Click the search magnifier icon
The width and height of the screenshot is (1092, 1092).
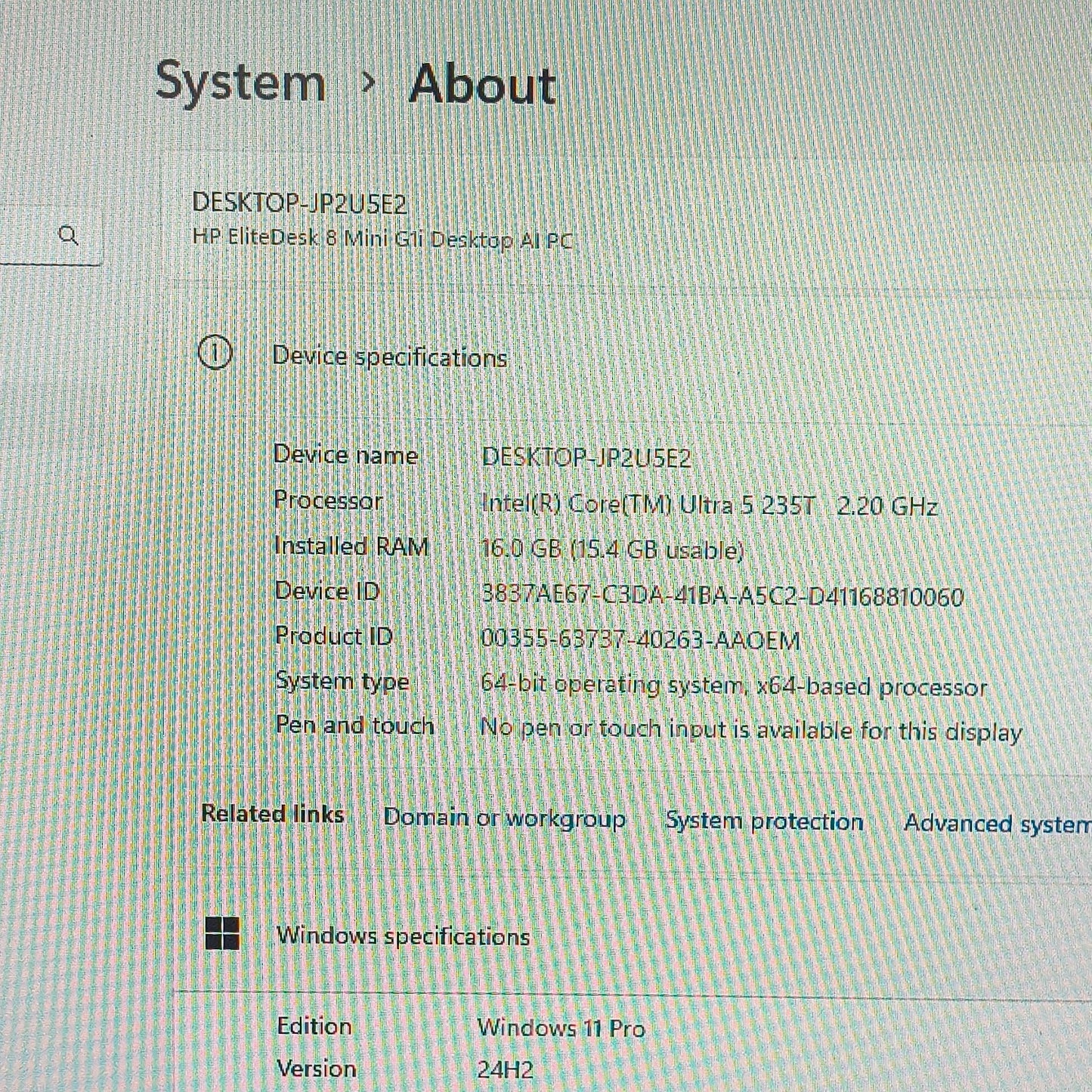68,236
